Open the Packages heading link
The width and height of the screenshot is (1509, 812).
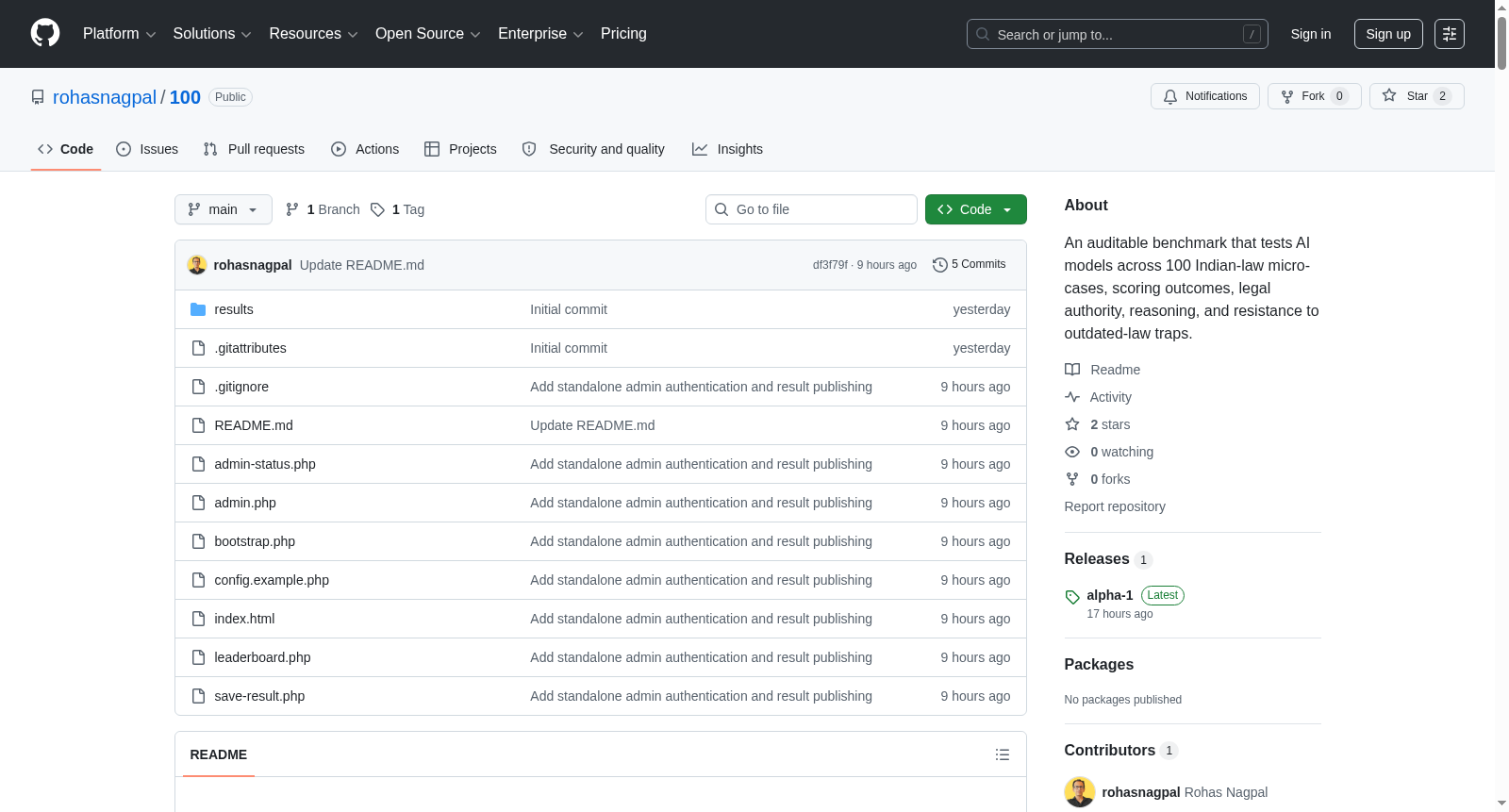1099,665
